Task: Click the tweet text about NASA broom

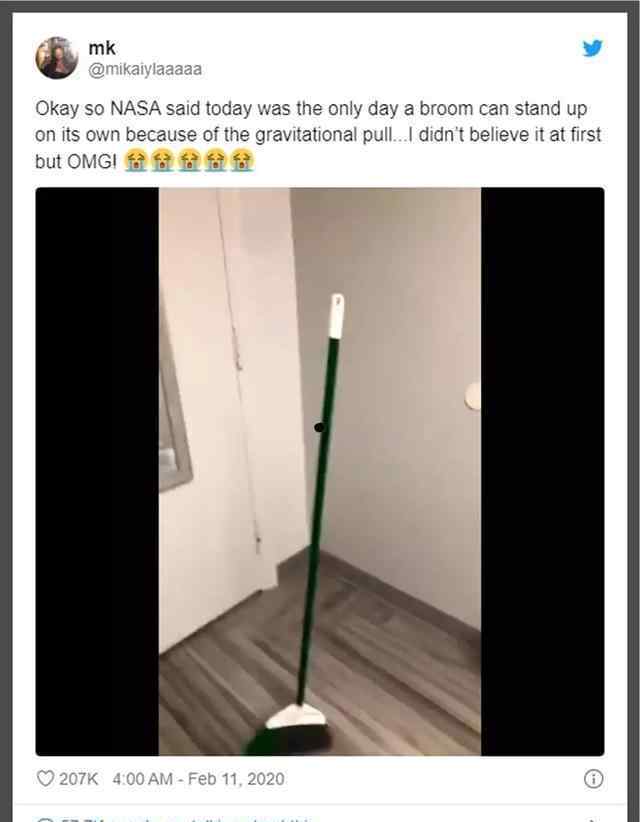Action: click(x=318, y=135)
